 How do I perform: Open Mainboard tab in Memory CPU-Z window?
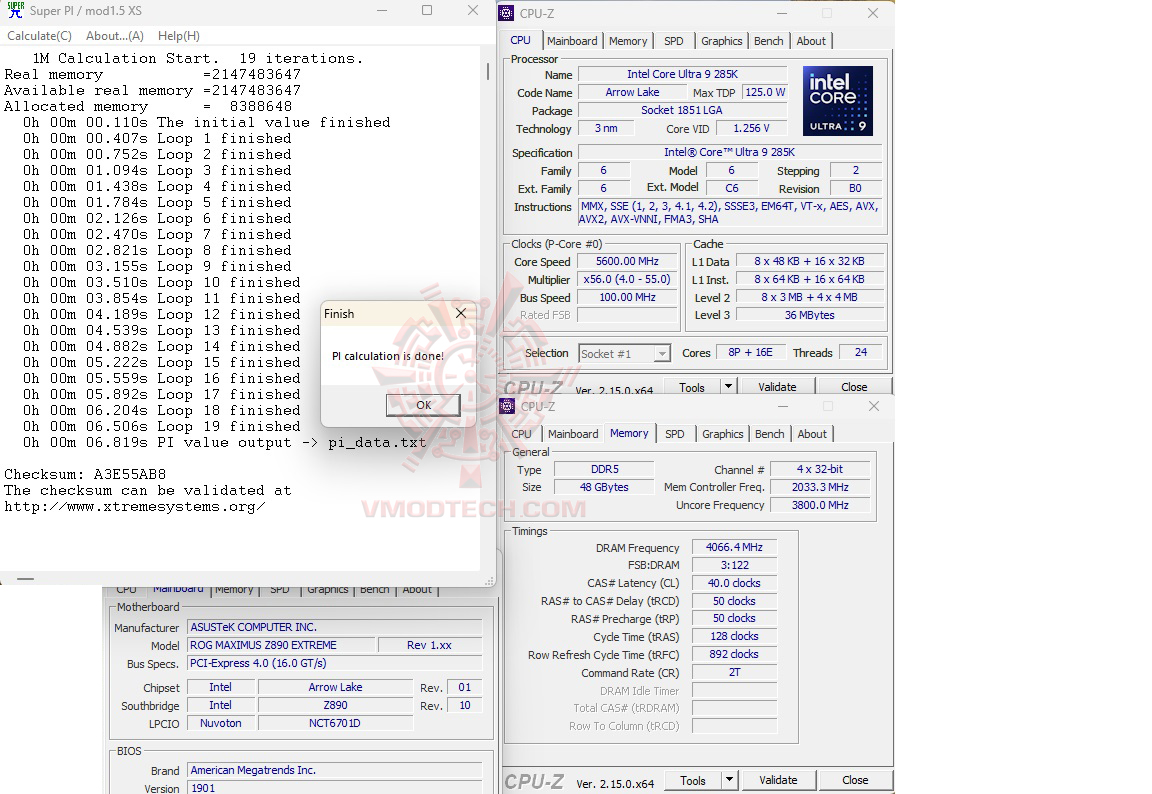tap(573, 434)
